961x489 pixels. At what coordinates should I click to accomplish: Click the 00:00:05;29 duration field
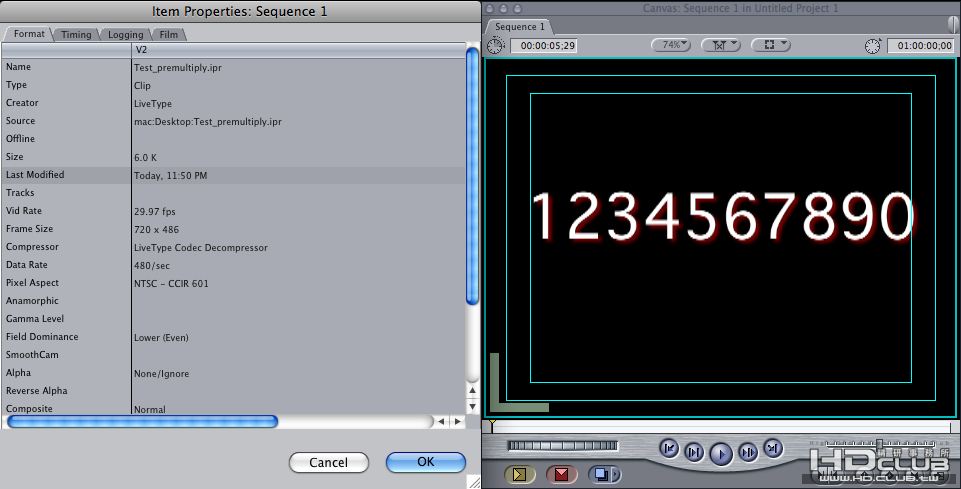[x=544, y=45]
